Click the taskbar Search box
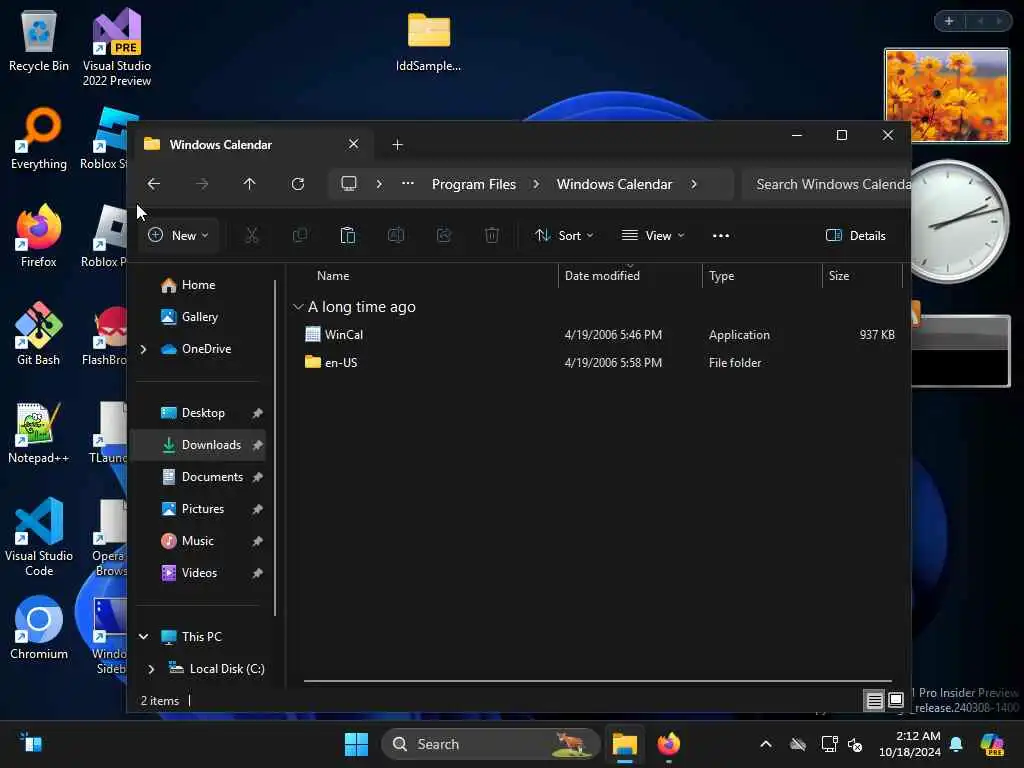1024x768 pixels. point(490,744)
